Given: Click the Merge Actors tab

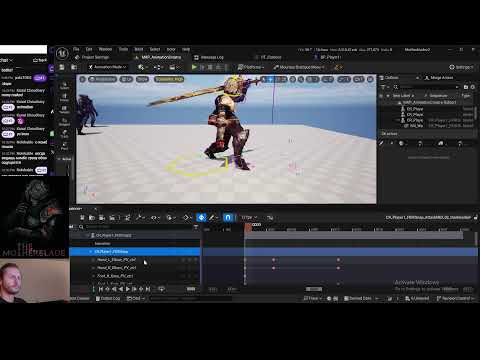Looking at the screenshot, I should click(x=439, y=78).
